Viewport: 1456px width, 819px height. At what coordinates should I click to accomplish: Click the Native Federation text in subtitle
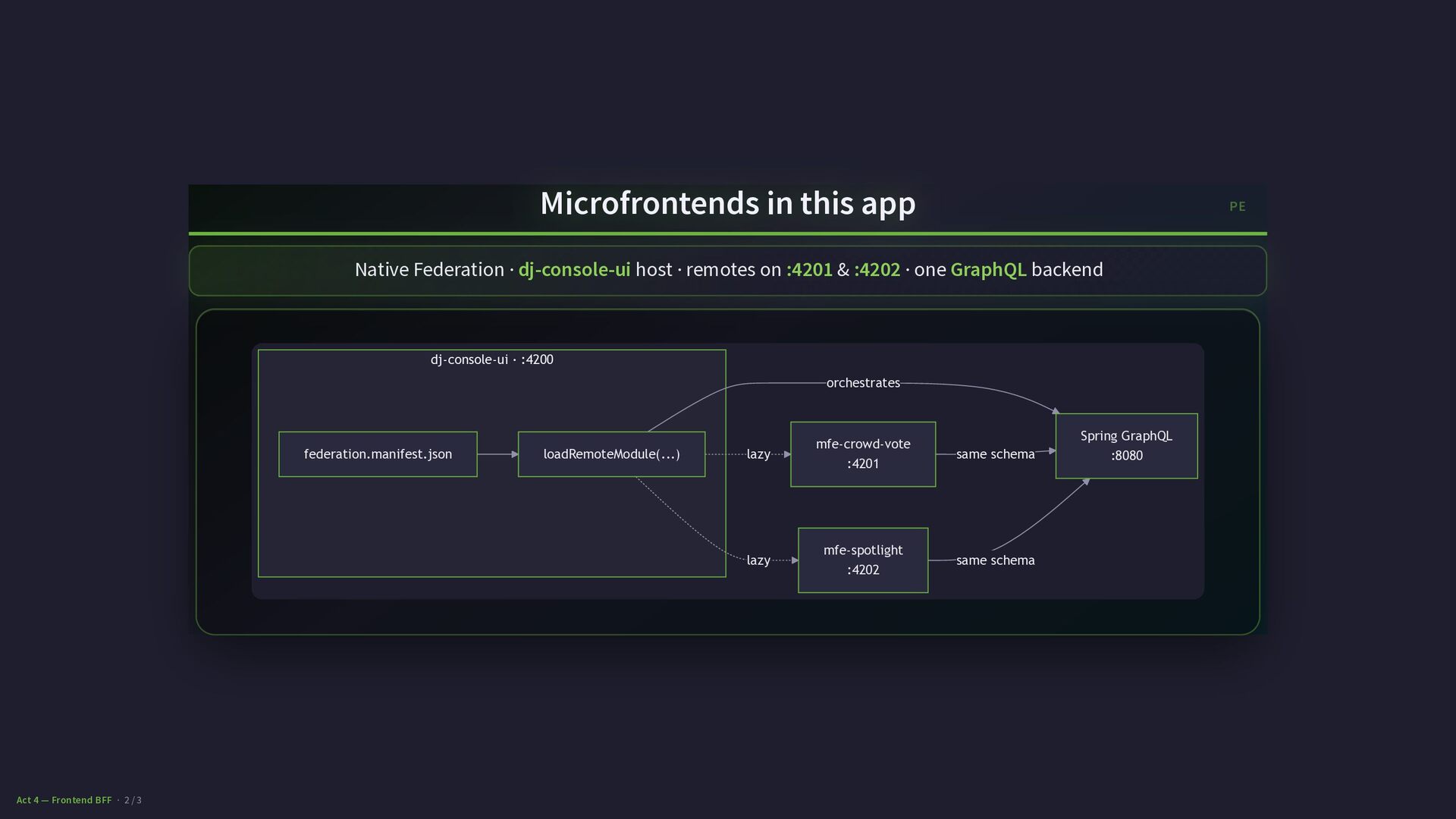tap(429, 270)
